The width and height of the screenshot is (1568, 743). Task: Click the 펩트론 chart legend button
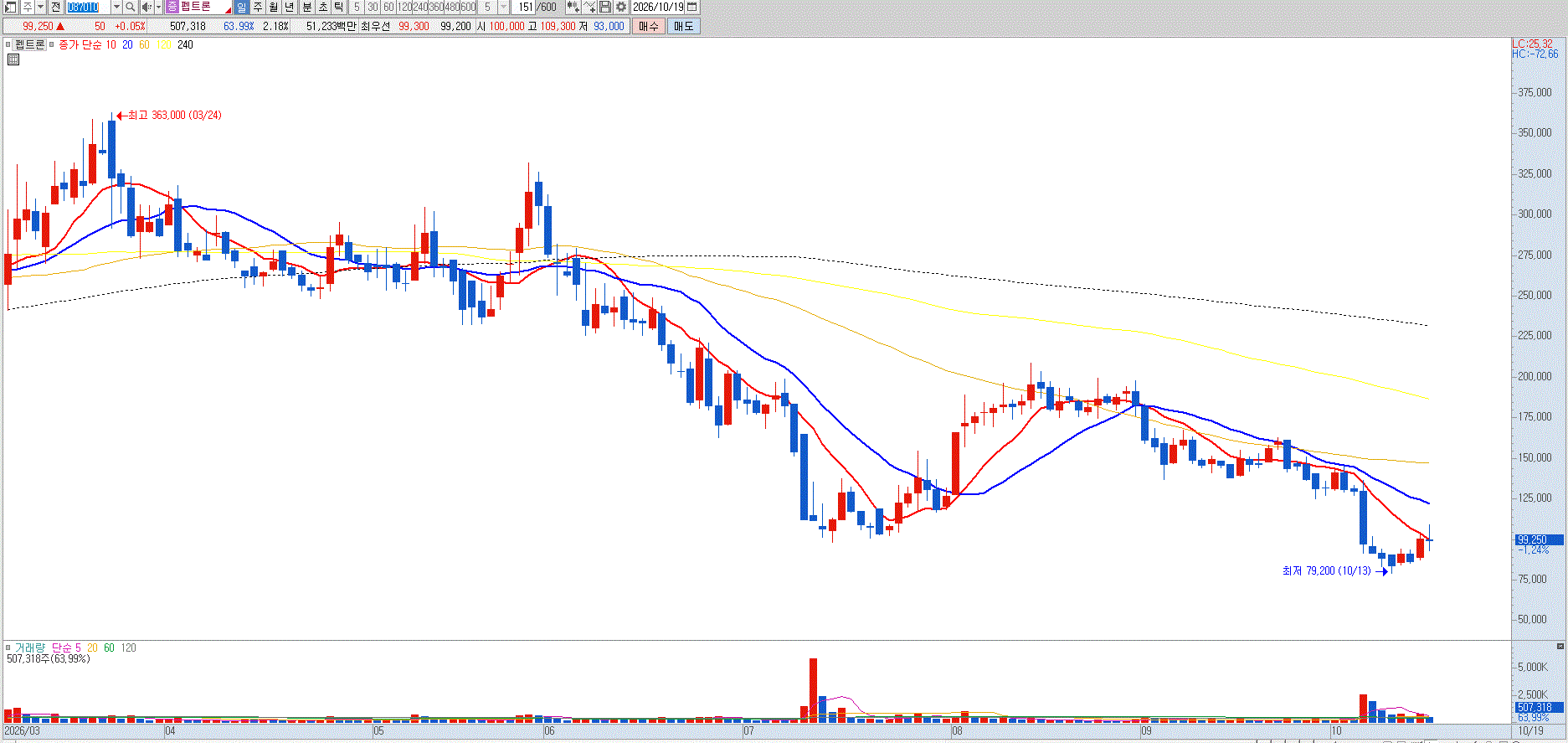(x=30, y=44)
